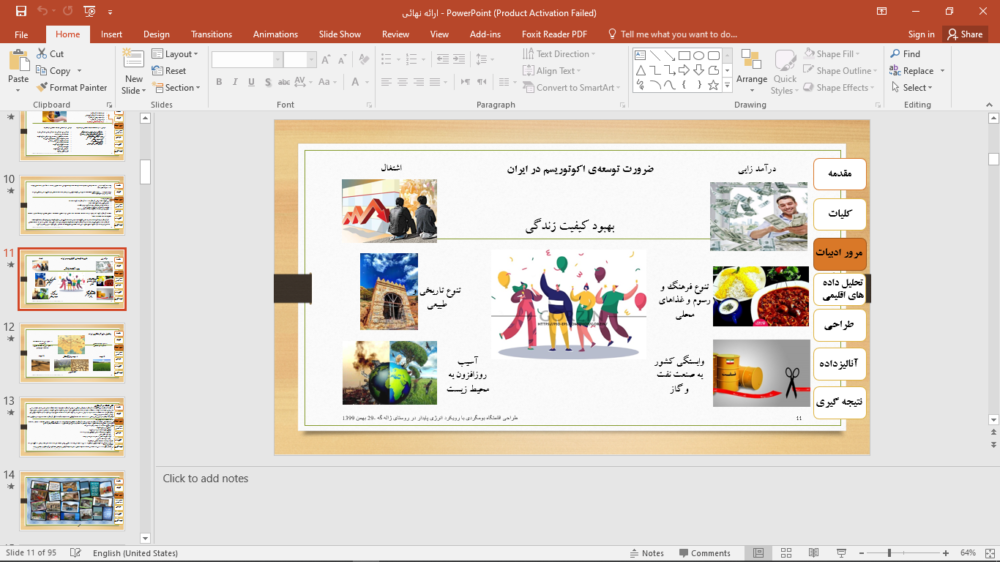
Task: Click the Cut scissors icon
Action: click(42, 54)
